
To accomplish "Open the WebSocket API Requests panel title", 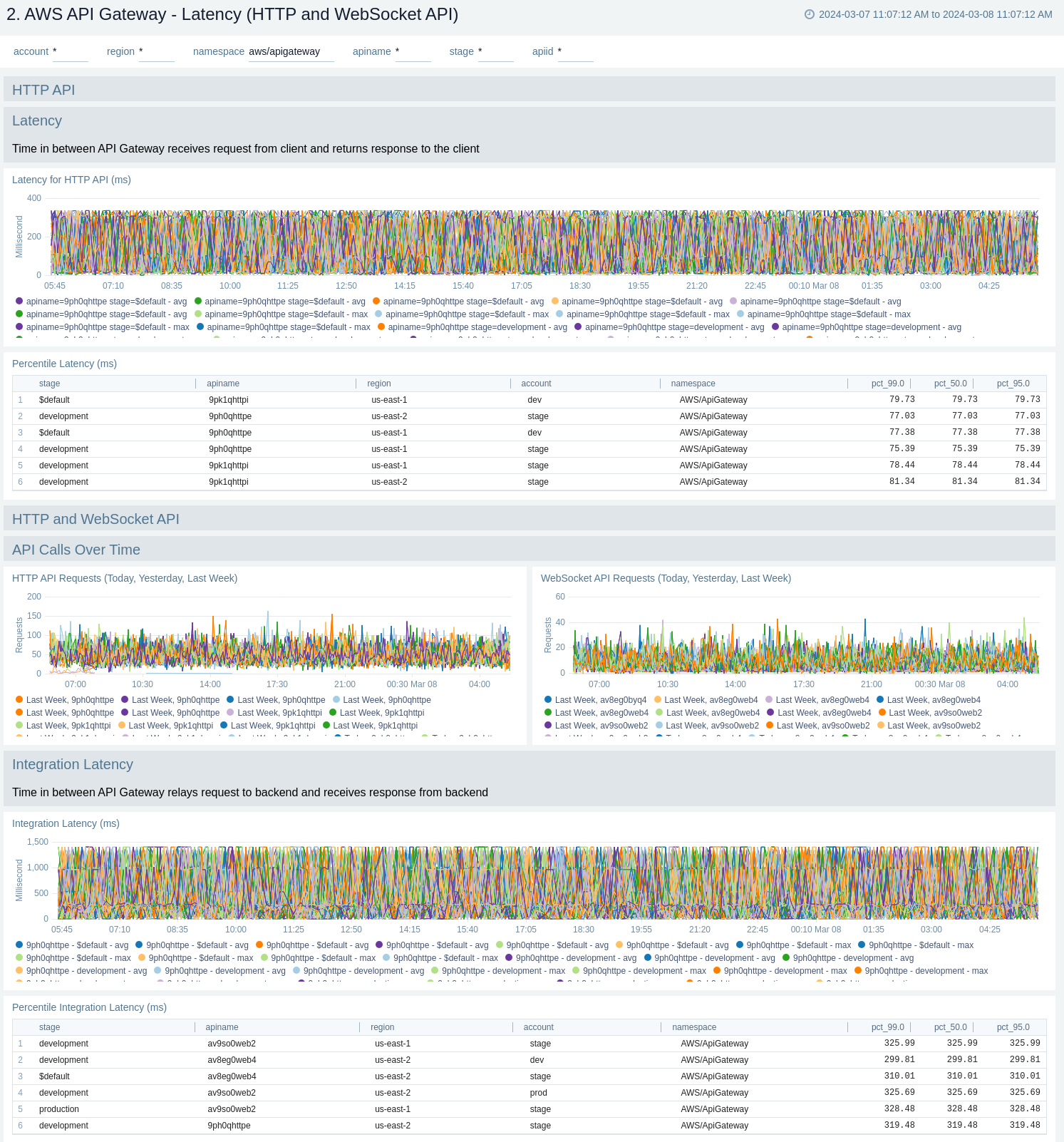I will click(666, 578).
